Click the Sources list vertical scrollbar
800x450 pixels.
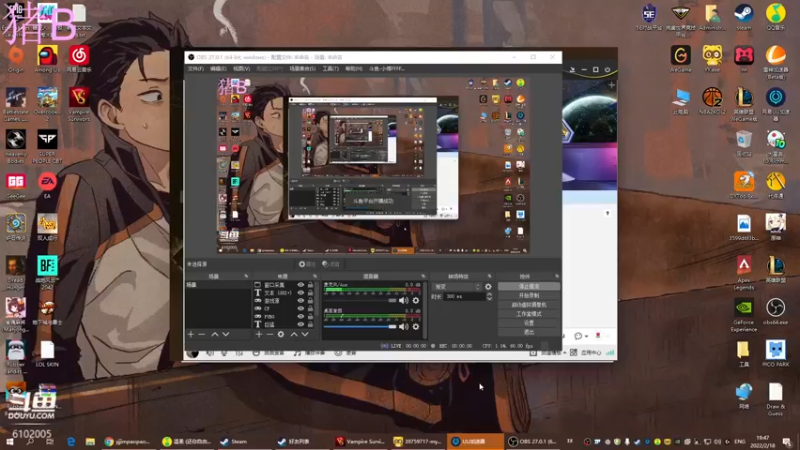tap(316, 296)
